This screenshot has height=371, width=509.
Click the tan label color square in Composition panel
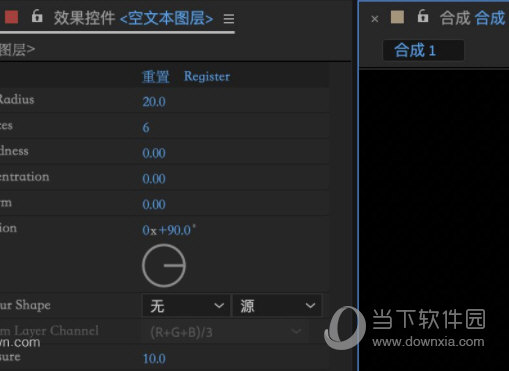coord(397,17)
